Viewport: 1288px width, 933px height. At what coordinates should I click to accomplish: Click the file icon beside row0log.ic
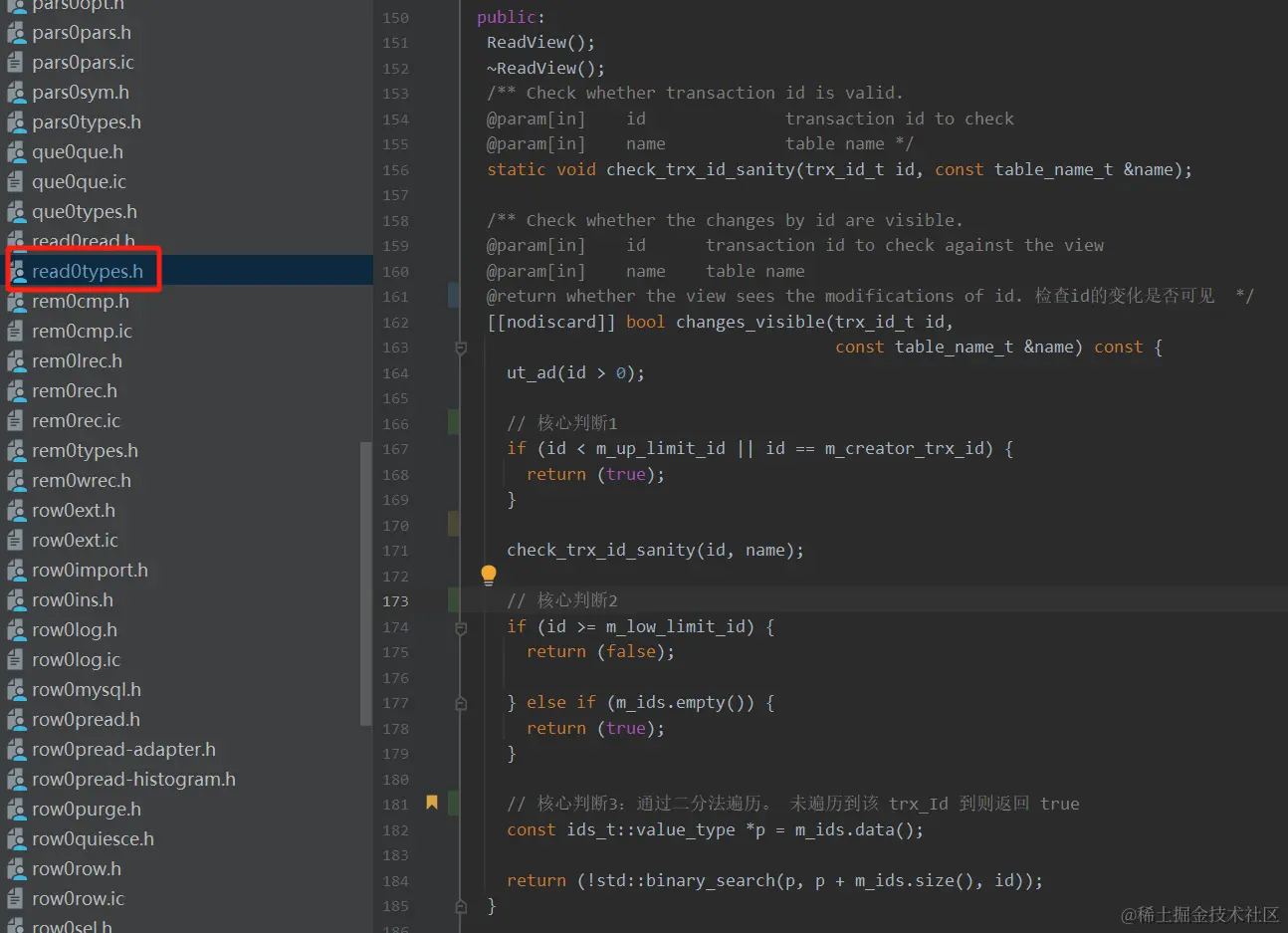(15, 660)
